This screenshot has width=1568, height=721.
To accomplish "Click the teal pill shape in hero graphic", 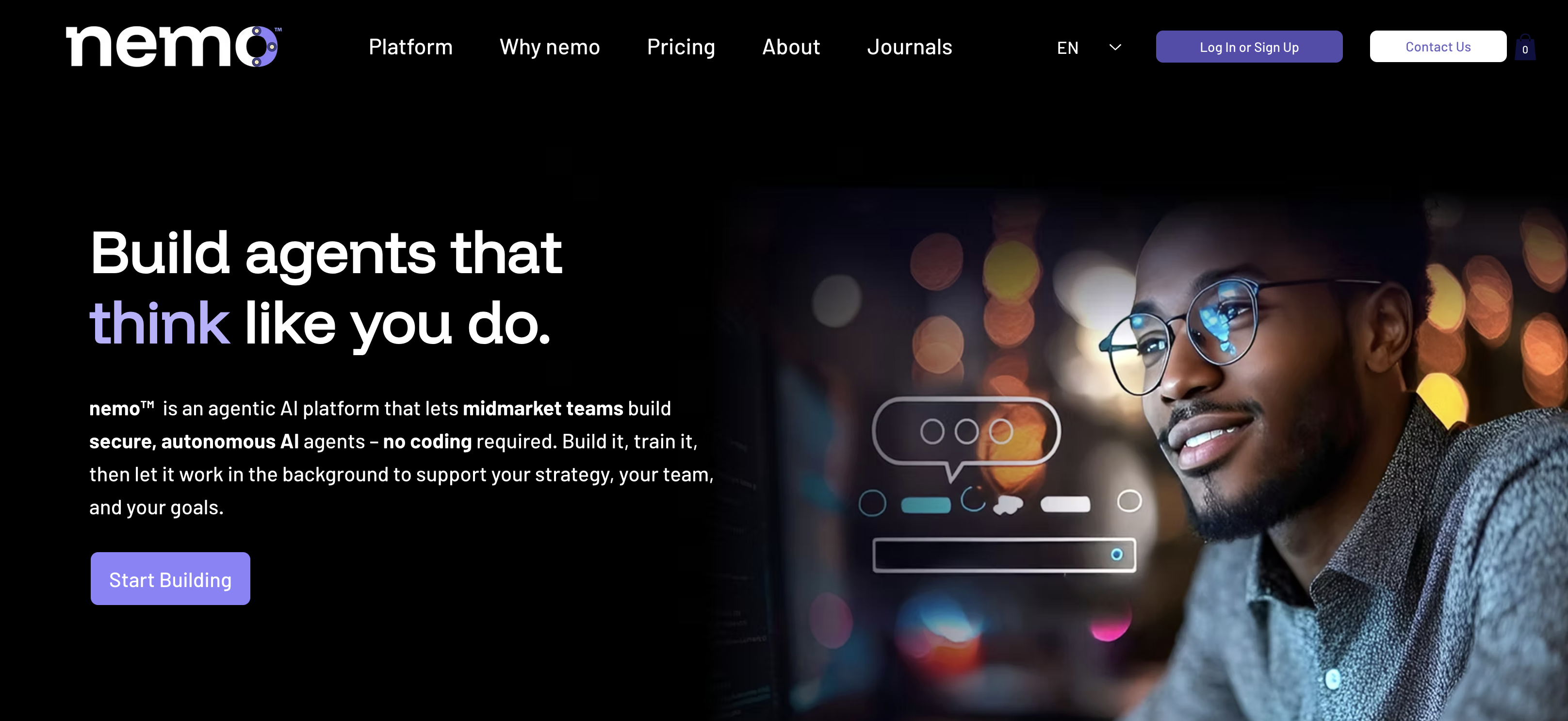I will point(926,506).
